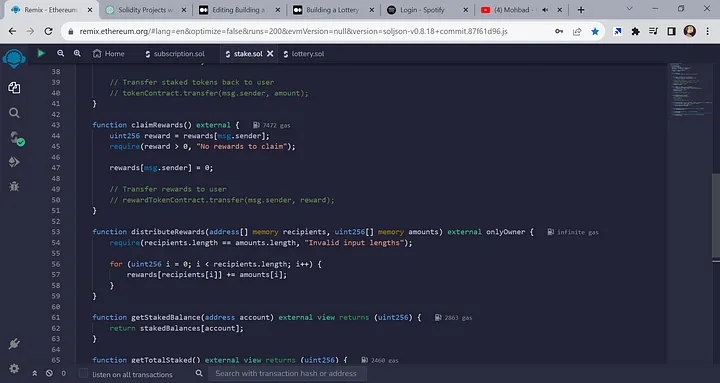
Task: Run the script with the green play icon
Action: 41,53
